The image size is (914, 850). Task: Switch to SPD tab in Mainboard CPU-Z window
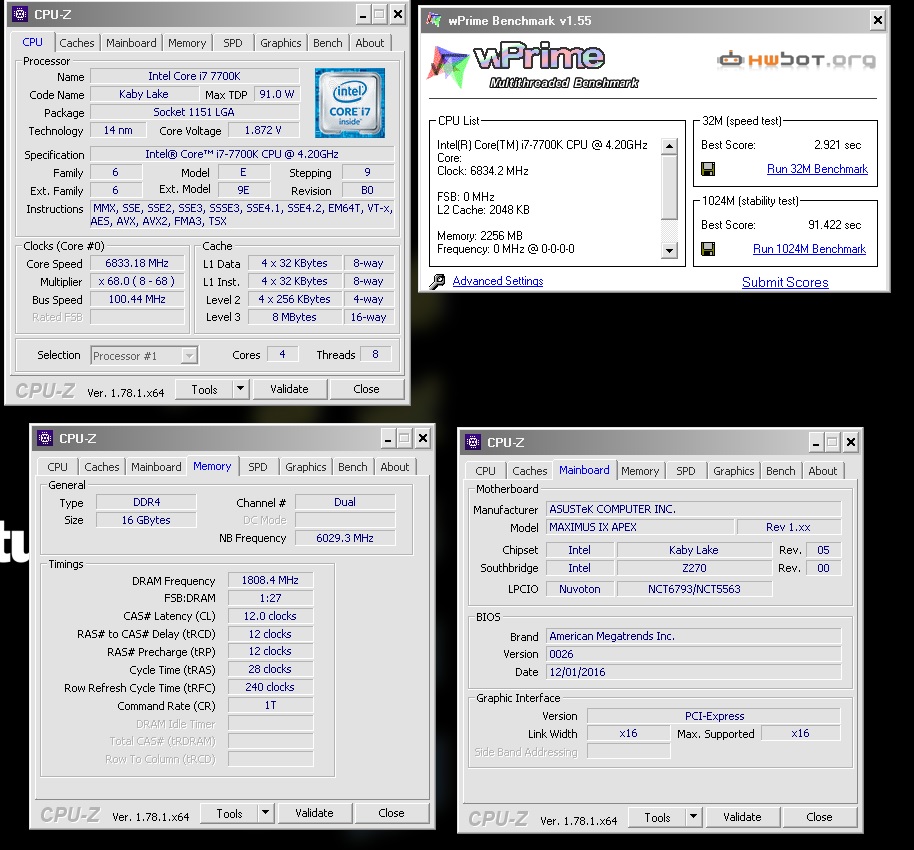pyautogui.click(x=686, y=470)
